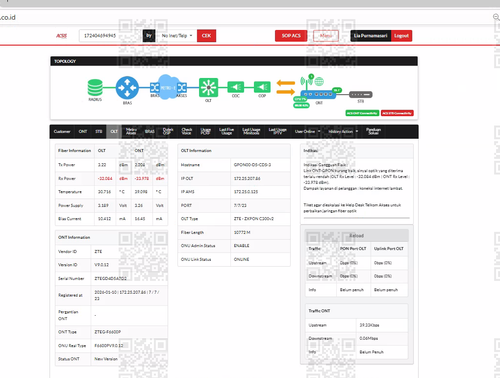Click the IP OLT value 172.25.207.86

click(247, 179)
